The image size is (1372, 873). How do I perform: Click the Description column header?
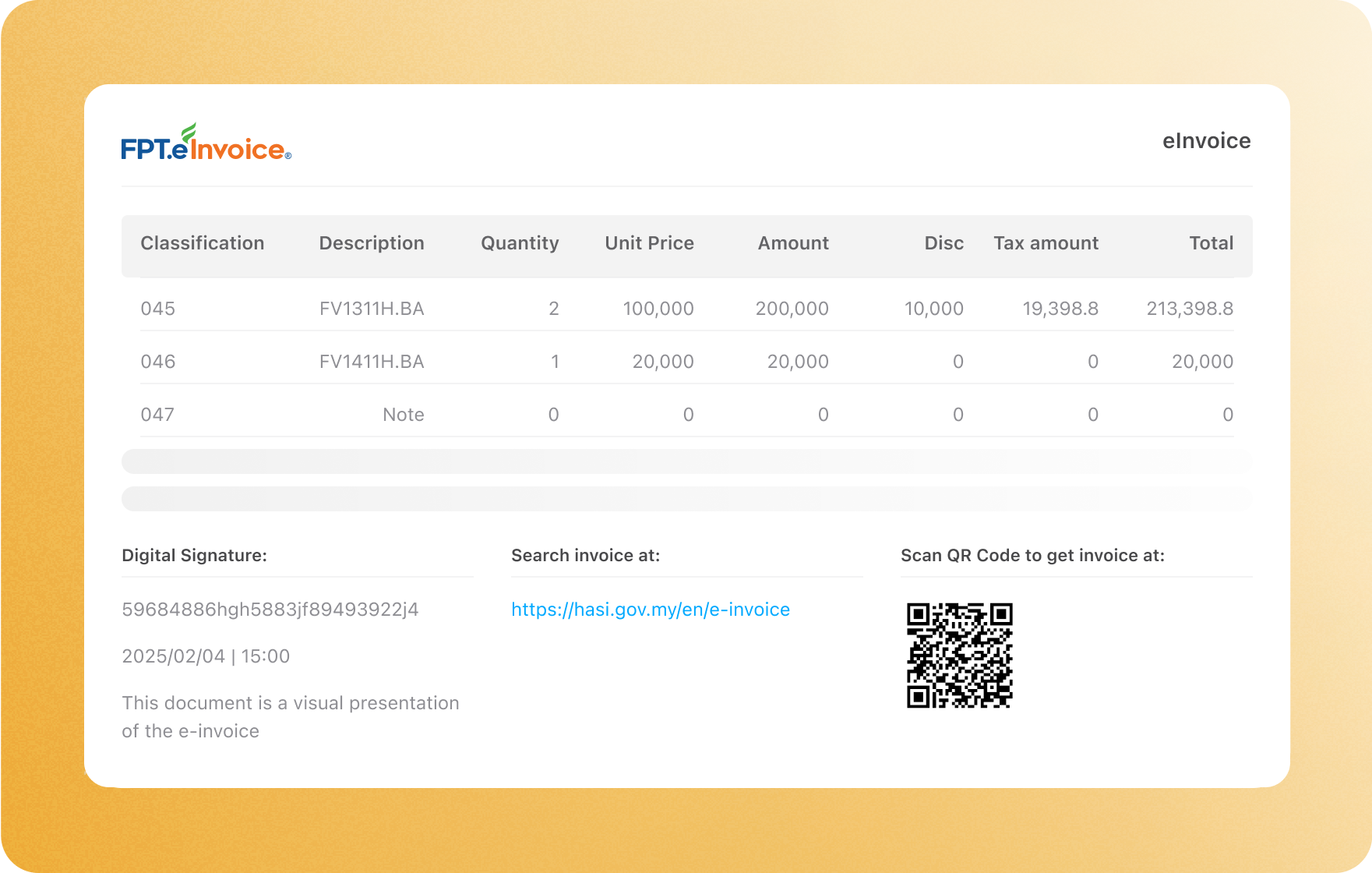click(x=371, y=243)
